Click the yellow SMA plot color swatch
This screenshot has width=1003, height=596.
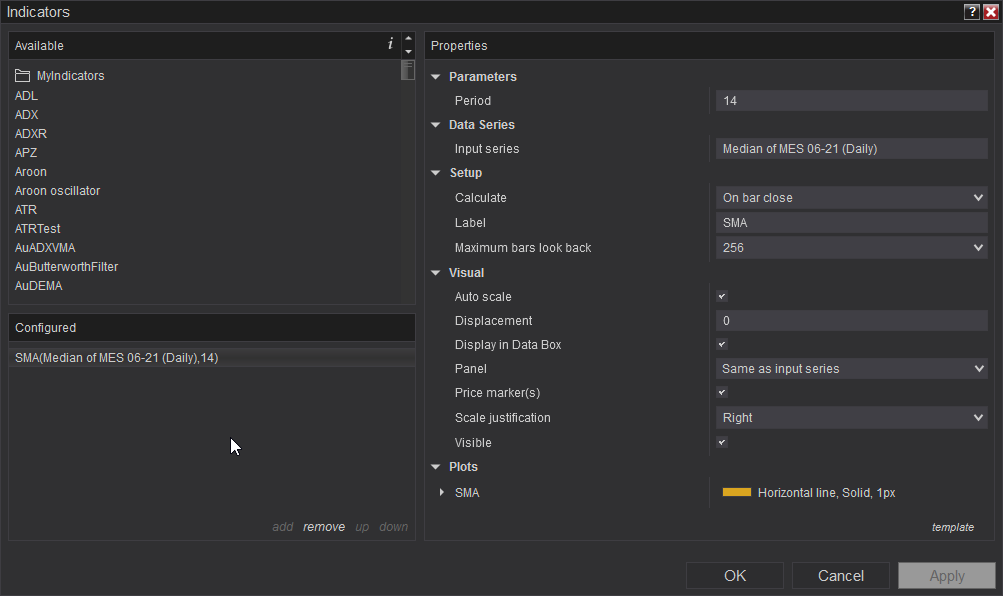click(x=736, y=492)
